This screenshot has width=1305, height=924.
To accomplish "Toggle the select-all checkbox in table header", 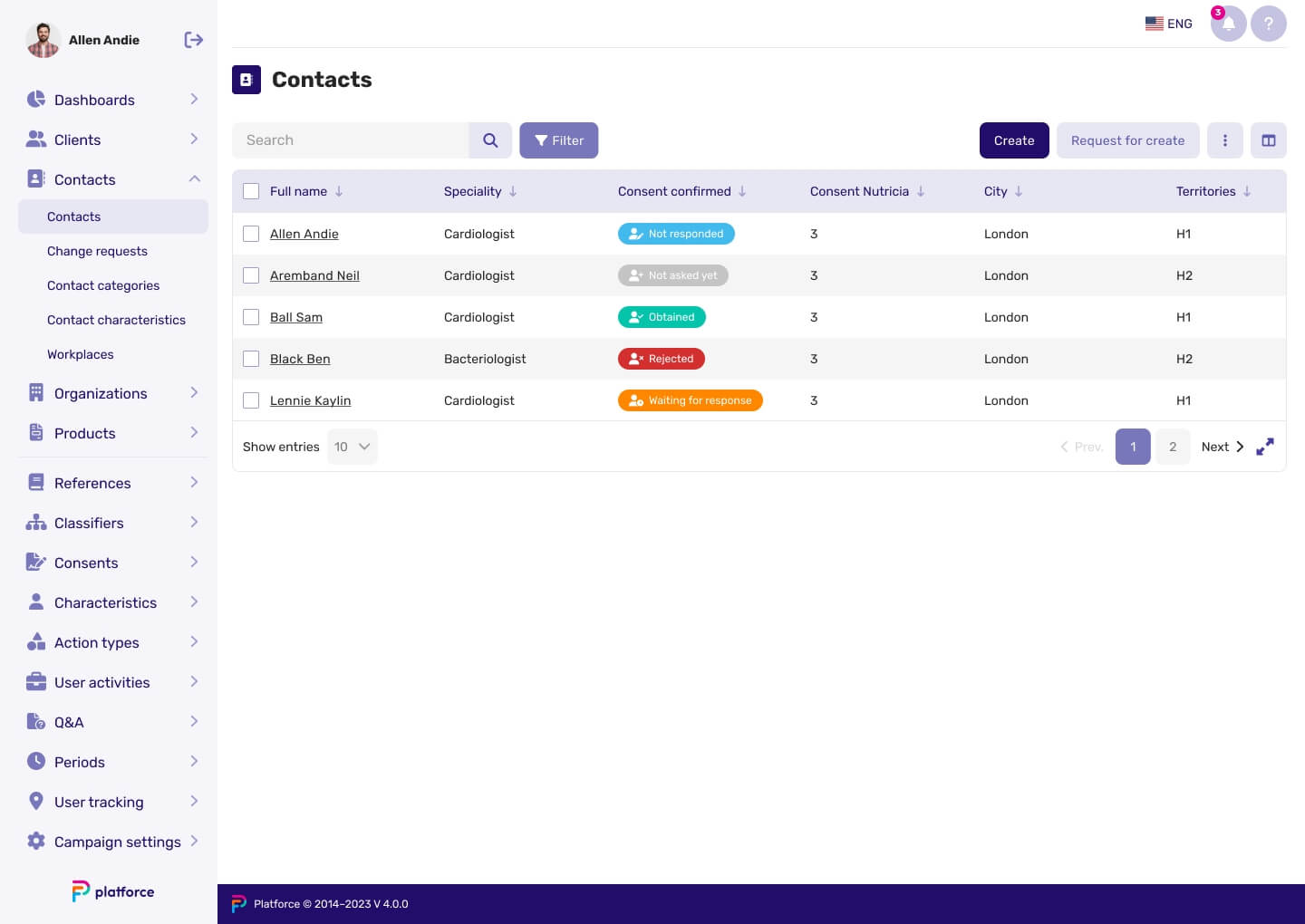I will 251,191.
